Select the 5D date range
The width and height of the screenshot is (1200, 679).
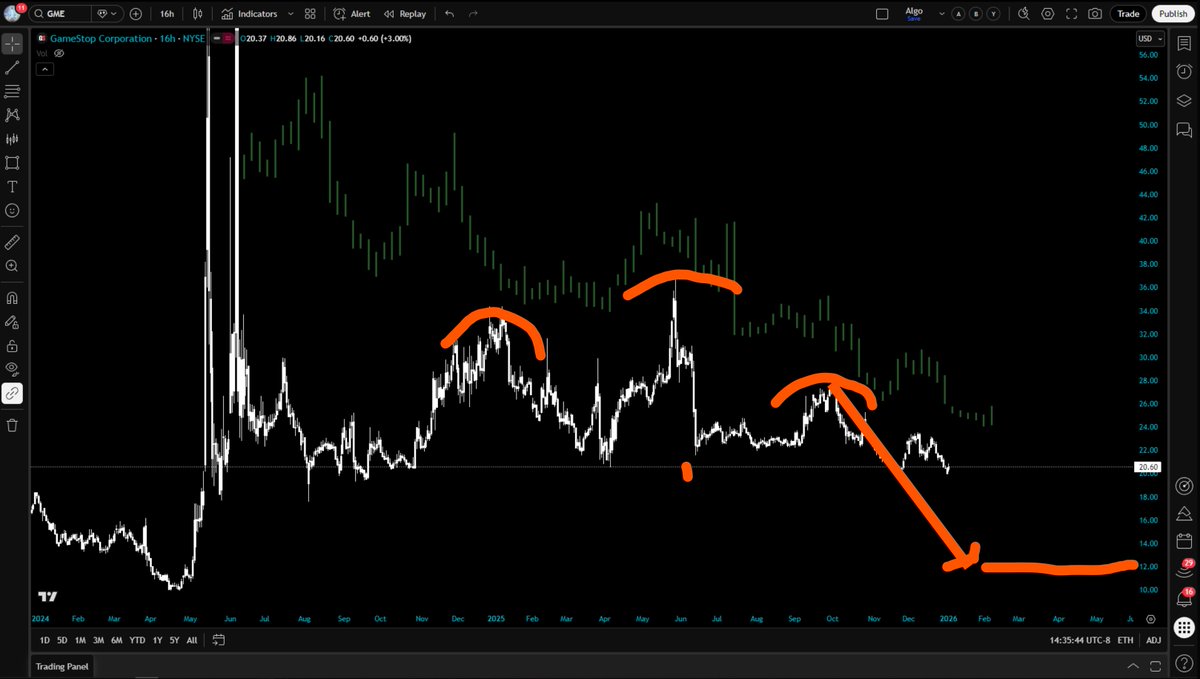tap(62, 640)
